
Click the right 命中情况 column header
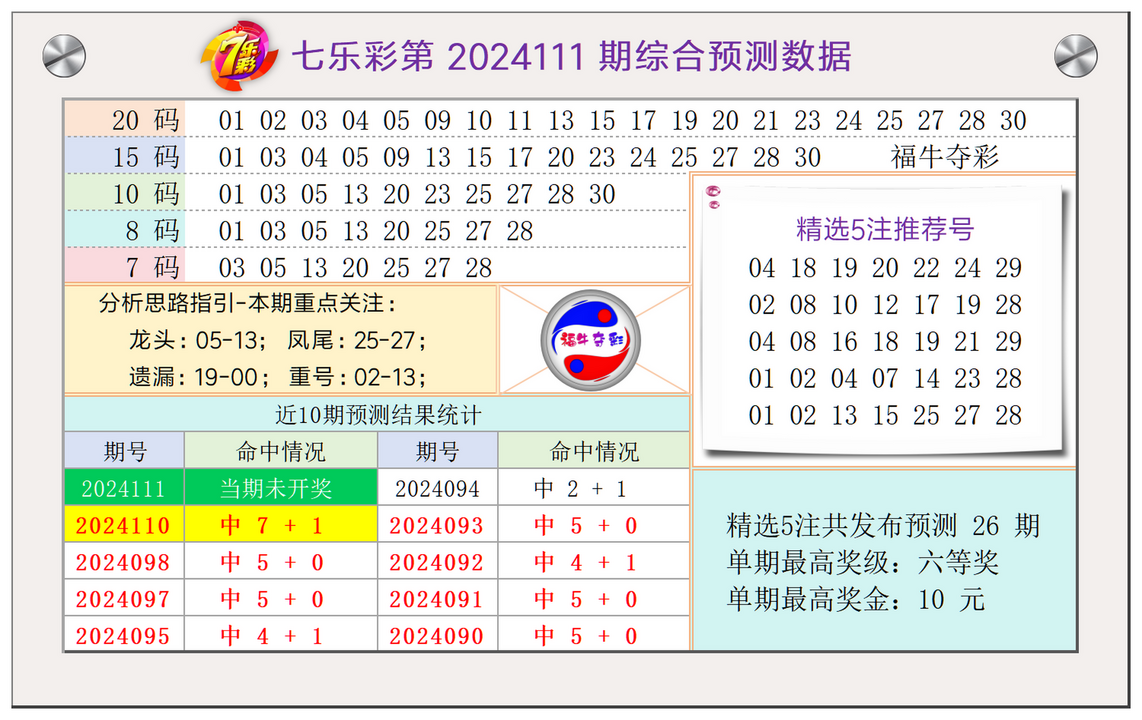[x=594, y=451]
